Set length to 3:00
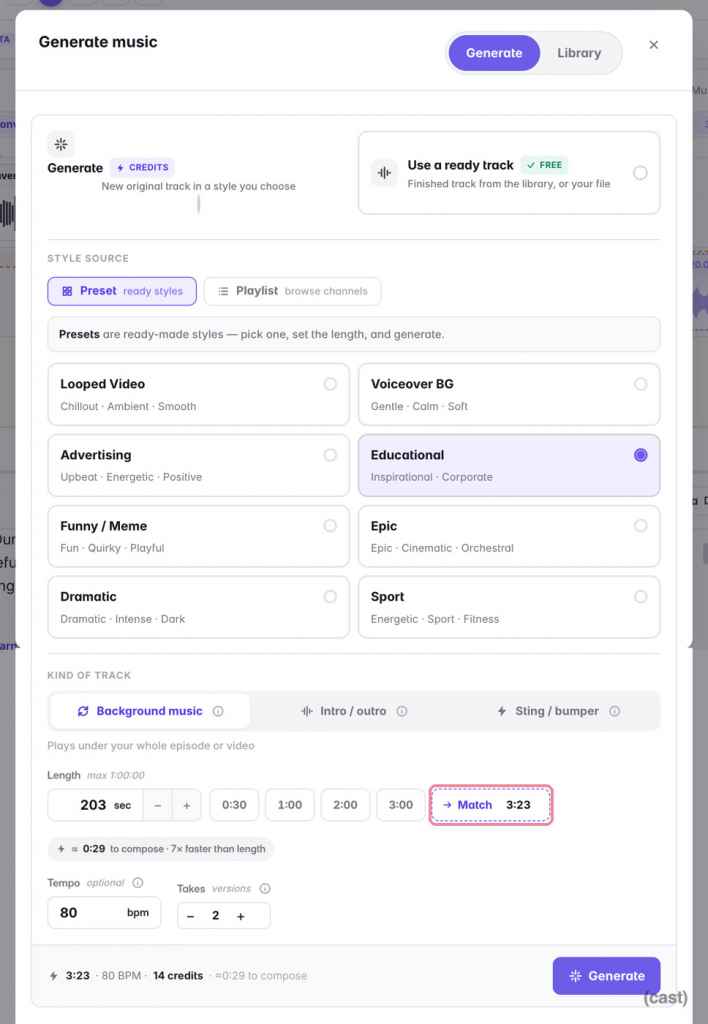This screenshot has height=1024, width=708. [x=401, y=805]
